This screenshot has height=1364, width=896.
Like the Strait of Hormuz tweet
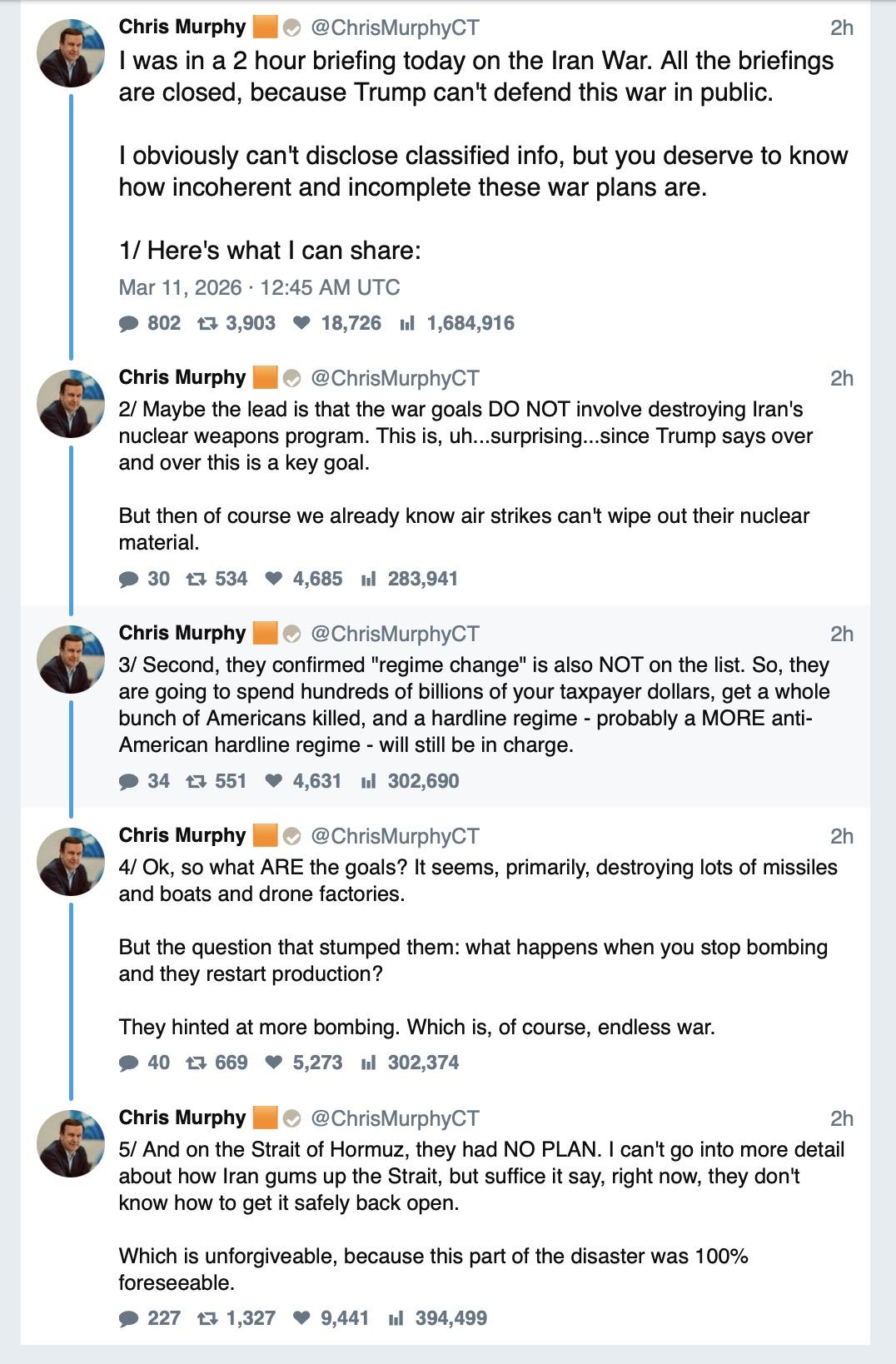click(301, 1318)
